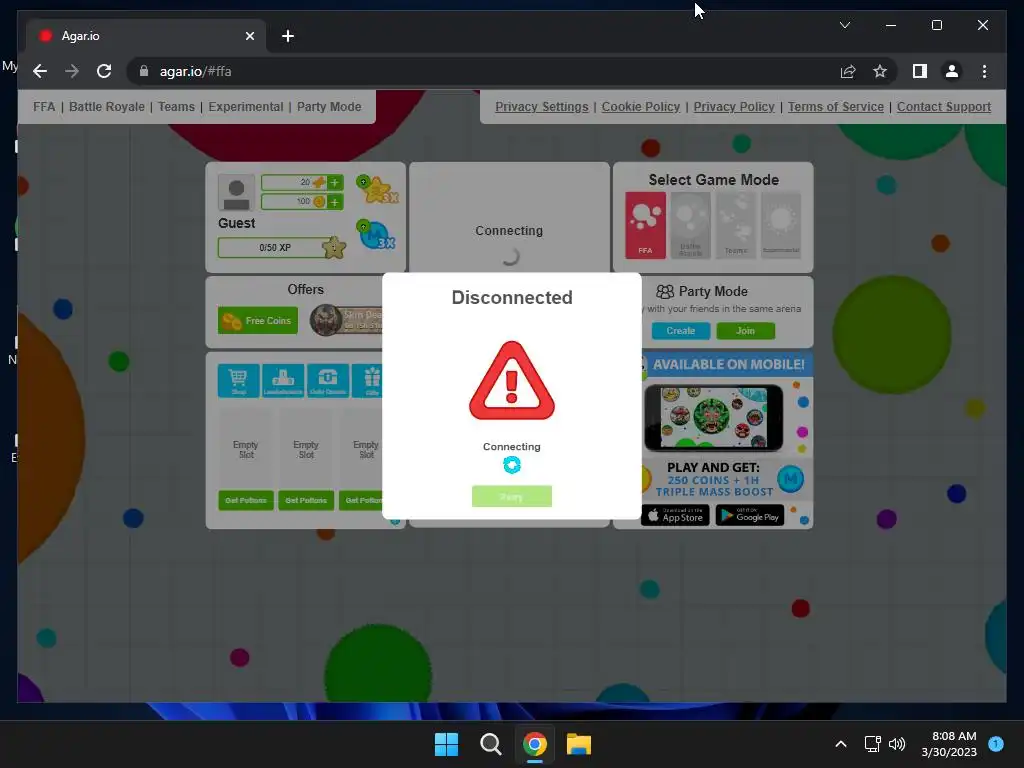Open the Cookie Policy link

(x=641, y=106)
